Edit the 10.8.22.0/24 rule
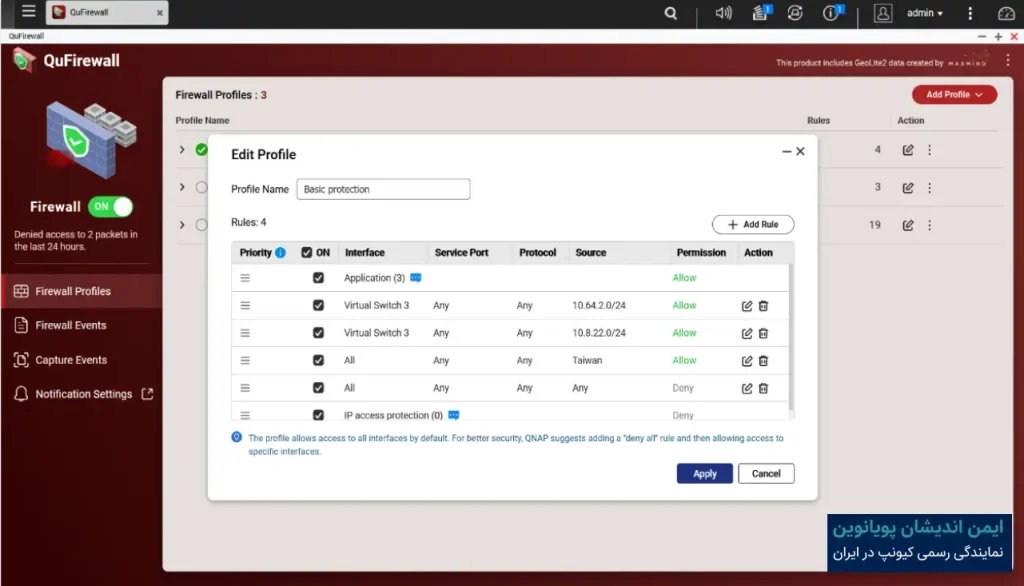 pyautogui.click(x=746, y=333)
